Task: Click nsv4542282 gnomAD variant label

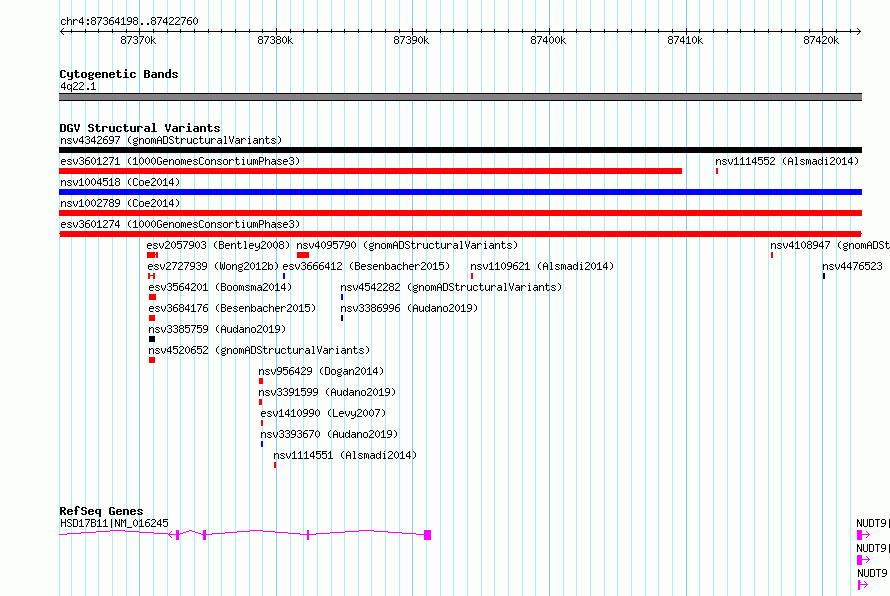Action: (451, 287)
